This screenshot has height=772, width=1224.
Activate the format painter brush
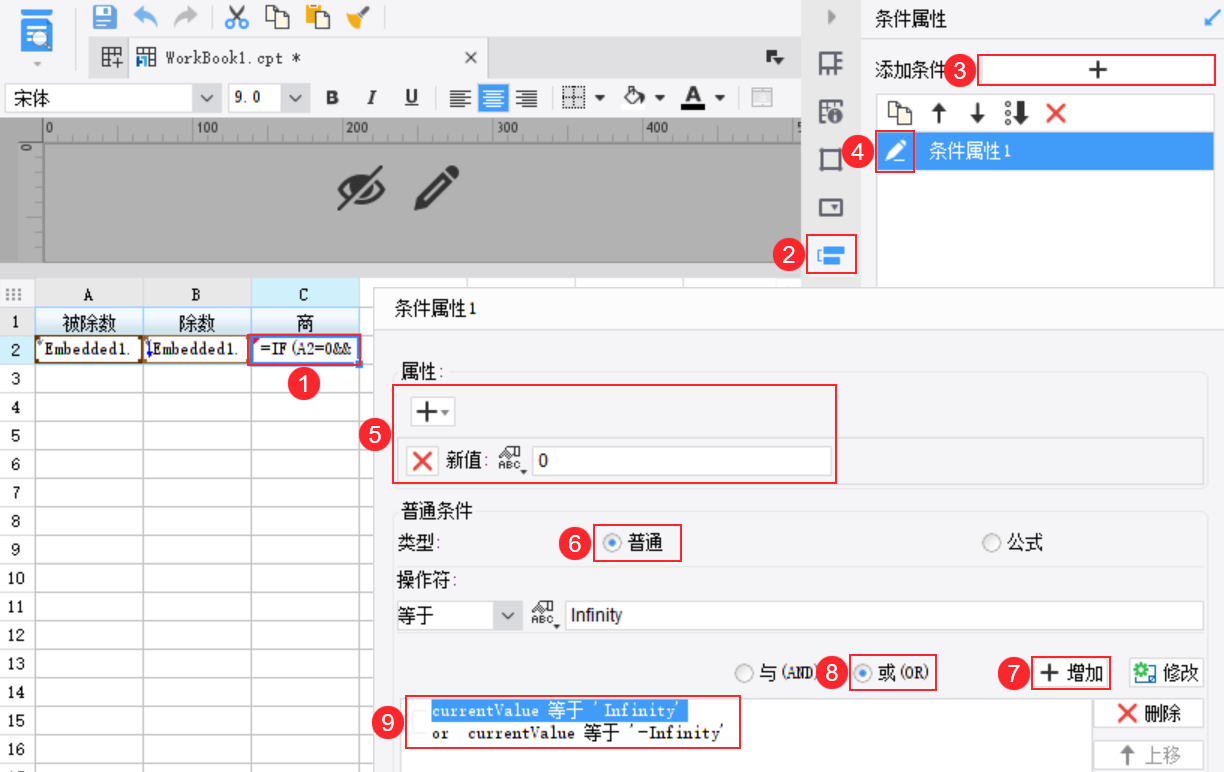357,16
